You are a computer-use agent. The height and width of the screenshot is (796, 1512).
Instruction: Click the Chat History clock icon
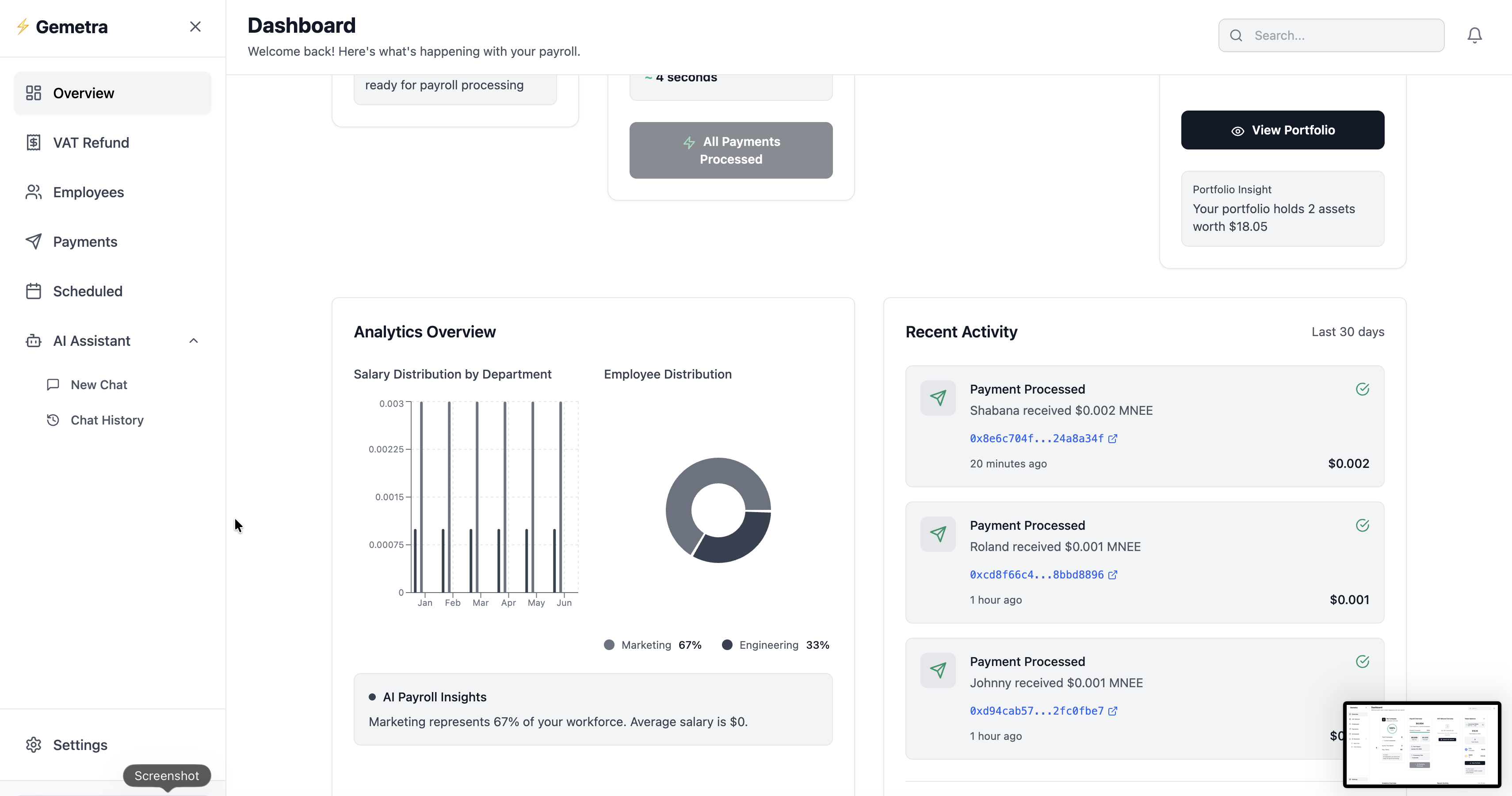click(x=53, y=420)
